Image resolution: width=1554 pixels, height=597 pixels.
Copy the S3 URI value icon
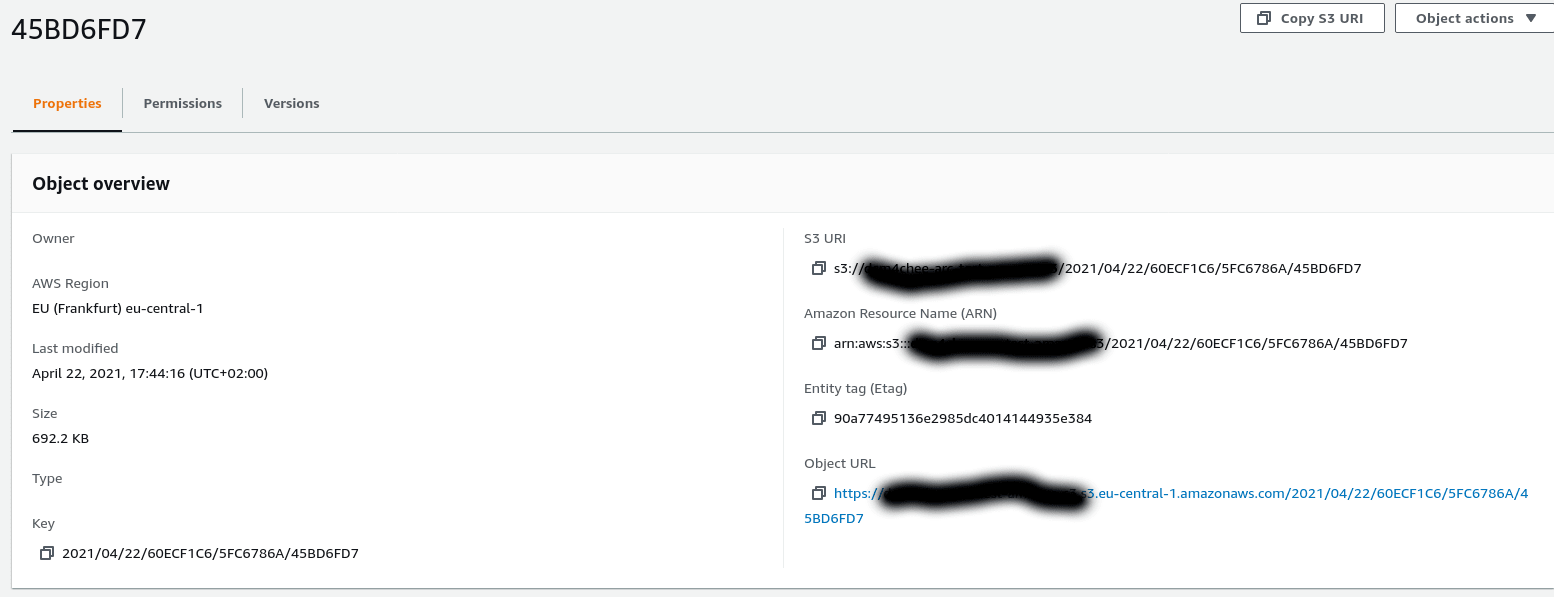(818, 268)
